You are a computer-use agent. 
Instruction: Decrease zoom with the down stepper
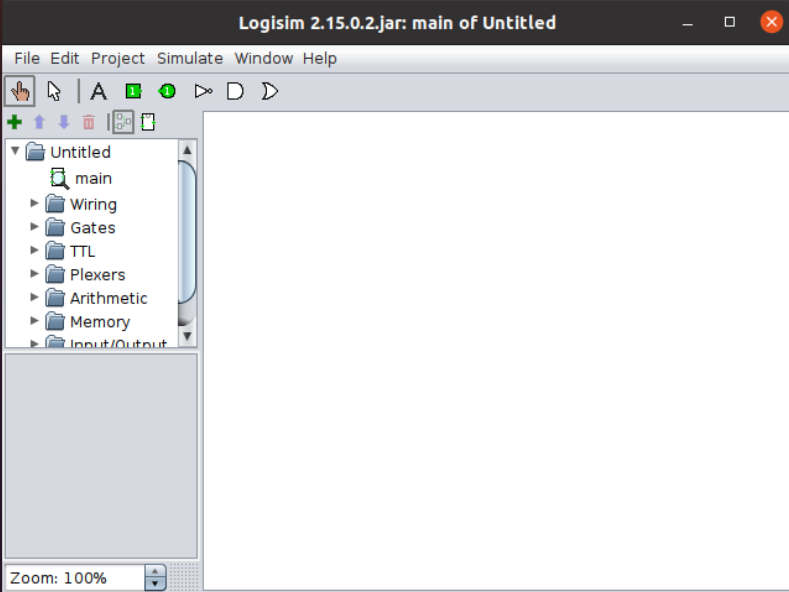155,584
